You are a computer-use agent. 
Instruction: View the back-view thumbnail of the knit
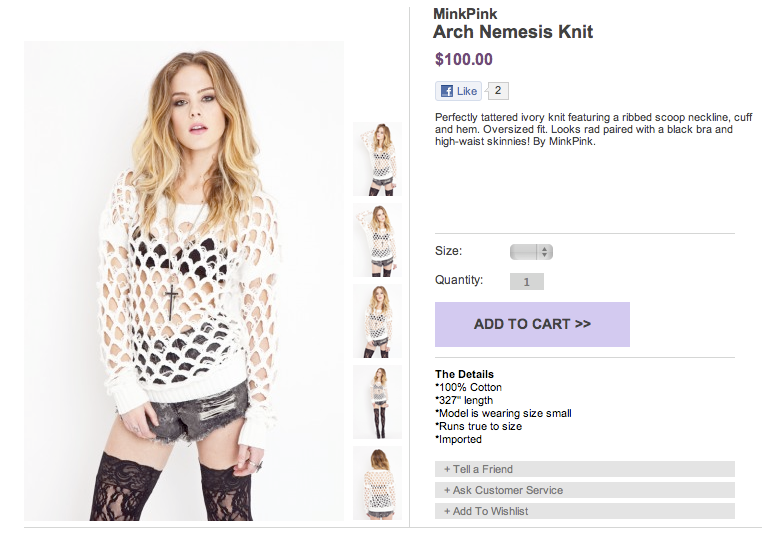(377, 483)
